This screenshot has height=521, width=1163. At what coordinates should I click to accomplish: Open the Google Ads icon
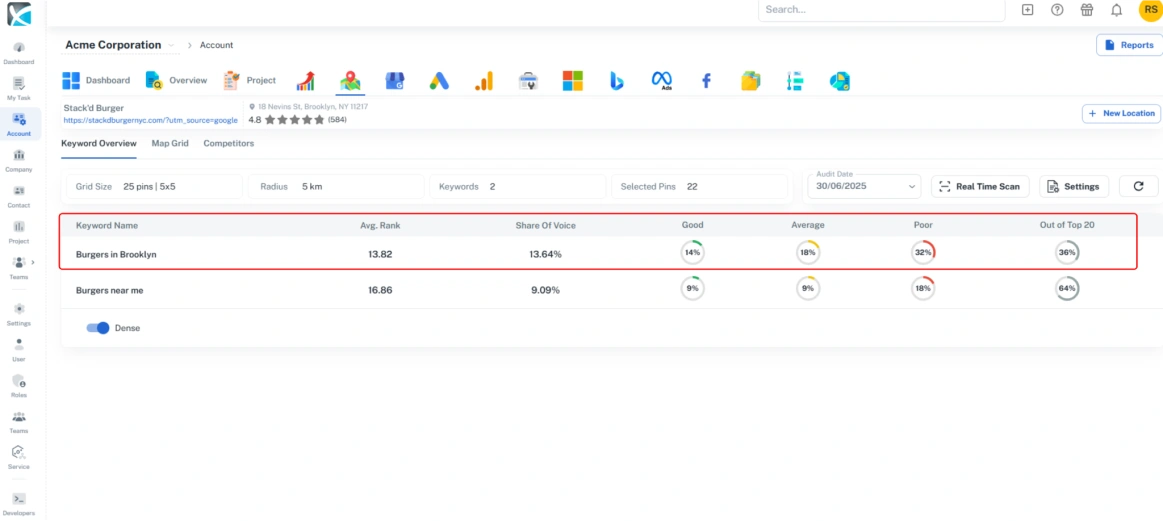coord(439,81)
